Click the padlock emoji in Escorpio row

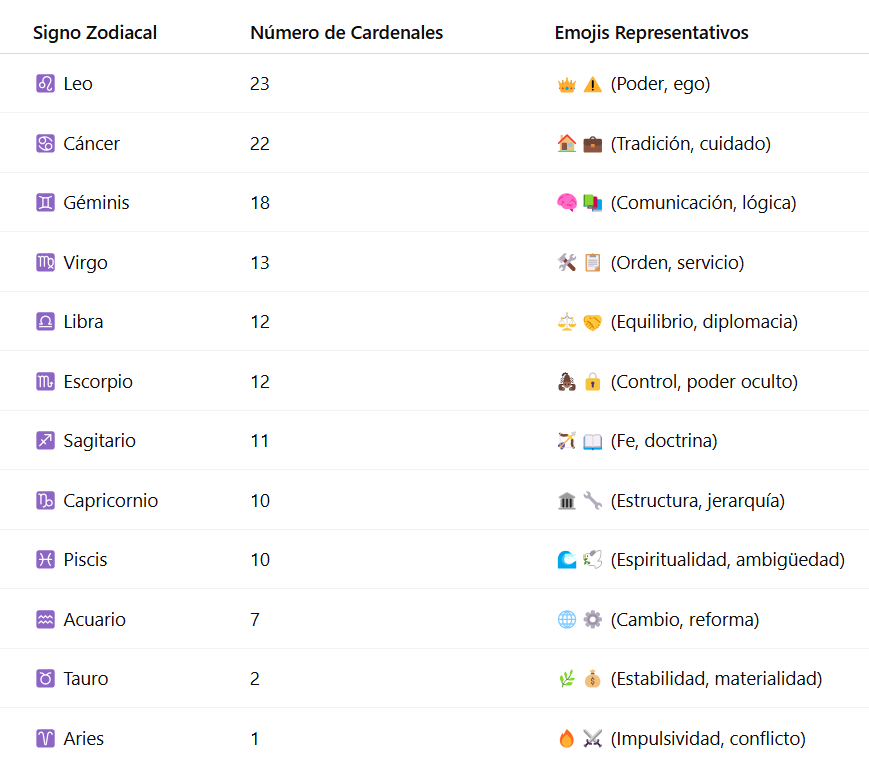point(592,382)
